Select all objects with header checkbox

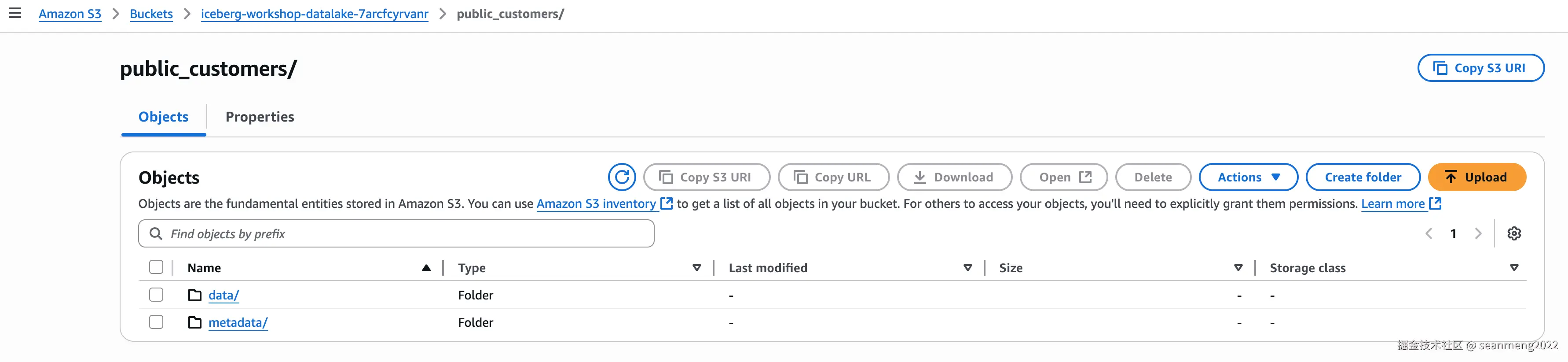point(157,268)
